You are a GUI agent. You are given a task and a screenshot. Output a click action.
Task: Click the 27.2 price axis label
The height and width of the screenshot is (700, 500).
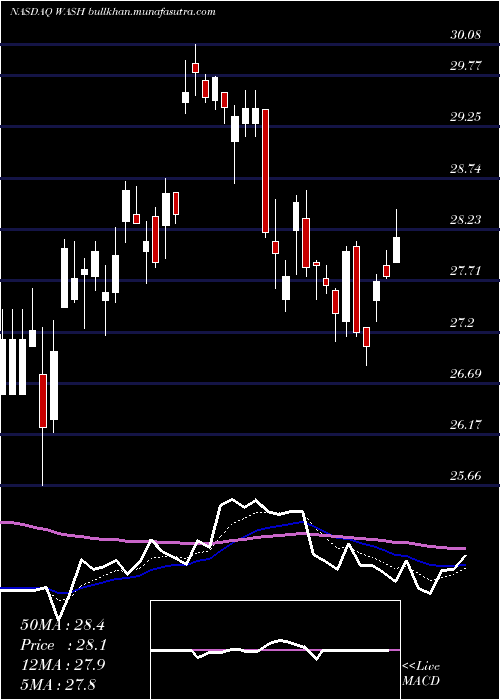[x=462, y=323]
